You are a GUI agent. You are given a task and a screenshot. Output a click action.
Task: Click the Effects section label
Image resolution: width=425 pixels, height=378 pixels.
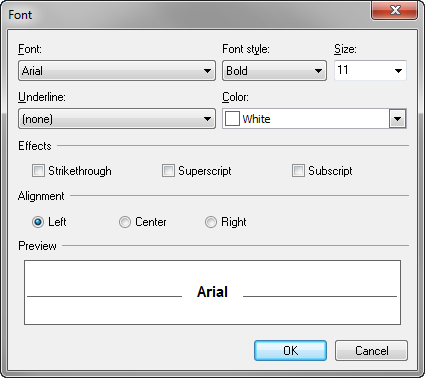tap(35, 146)
